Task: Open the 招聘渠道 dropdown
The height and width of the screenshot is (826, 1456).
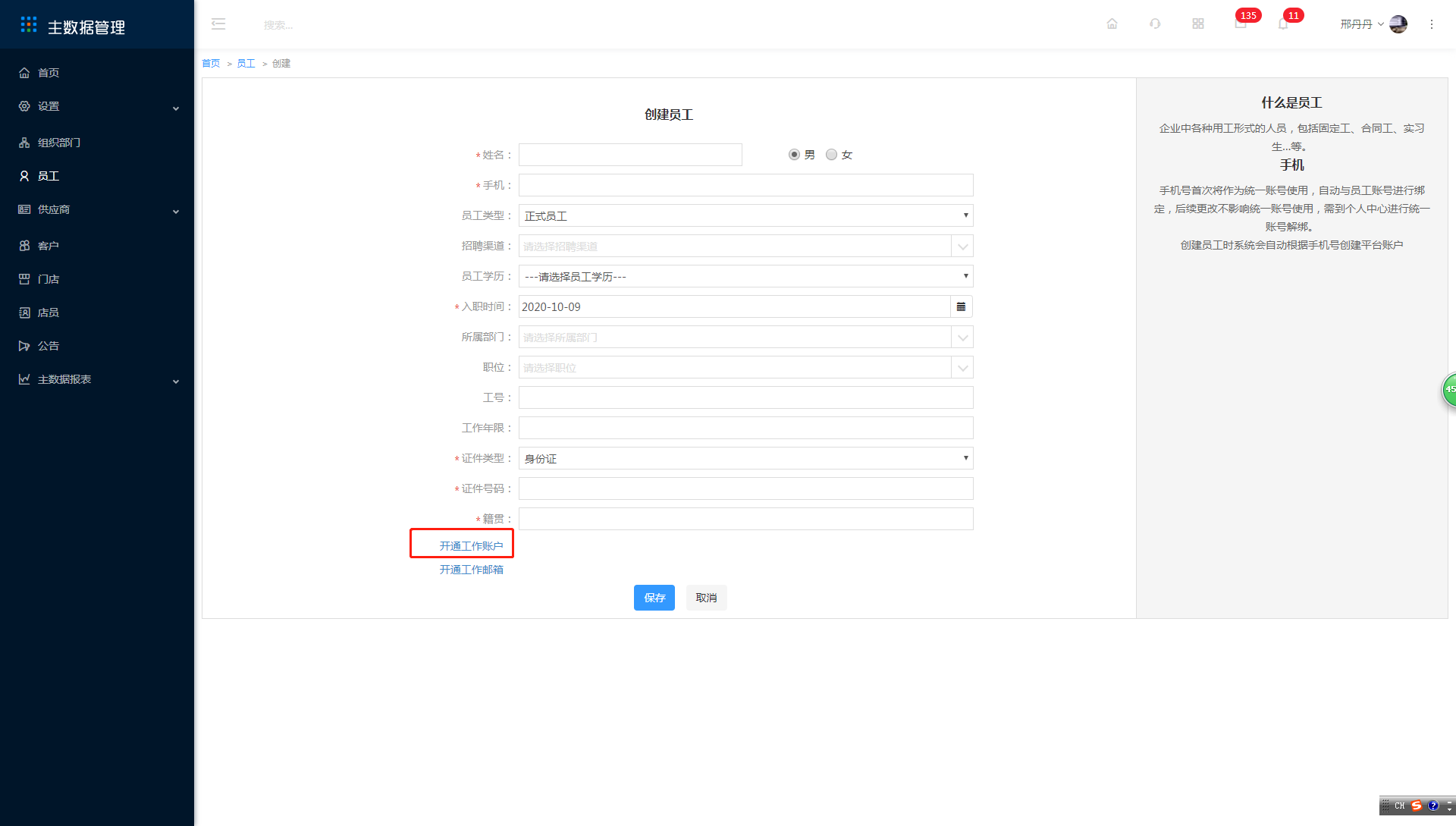Action: pyautogui.click(x=746, y=246)
